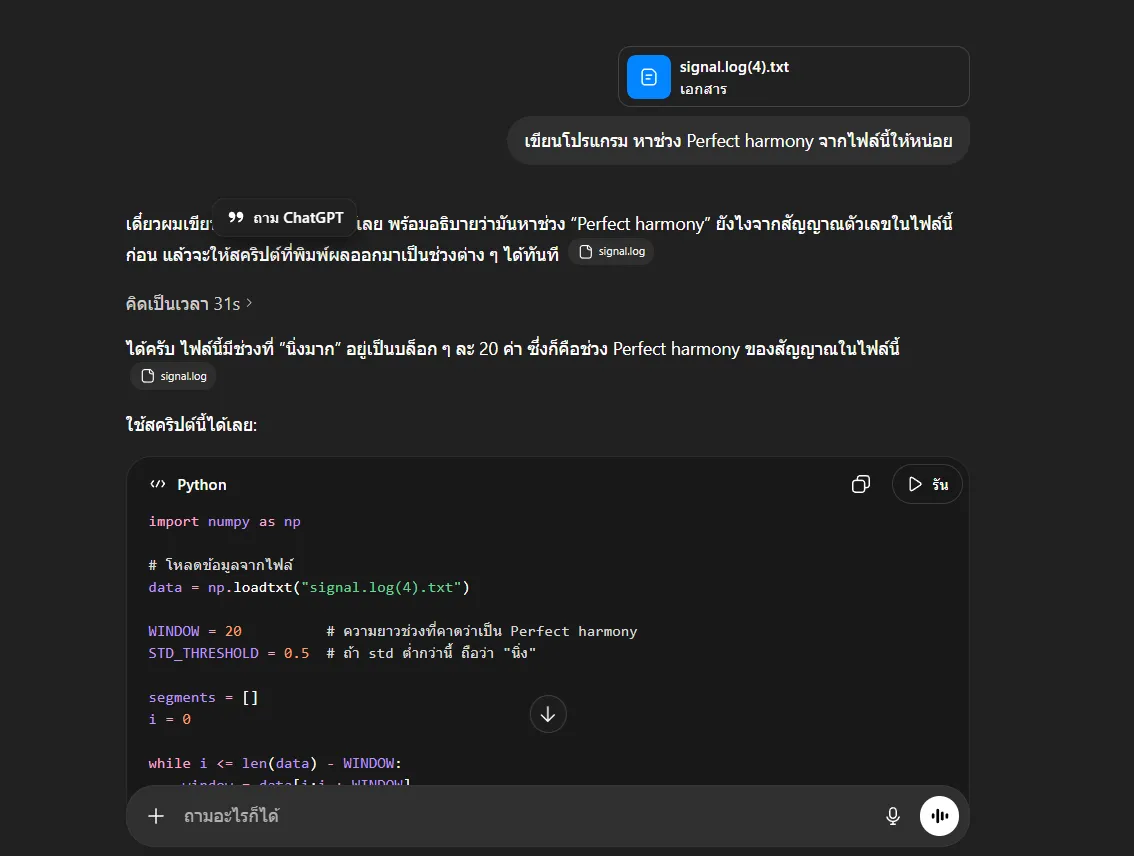Click the quote icon beside ถาม ChatGPT
This screenshot has width=1134, height=856.
pos(236,218)
